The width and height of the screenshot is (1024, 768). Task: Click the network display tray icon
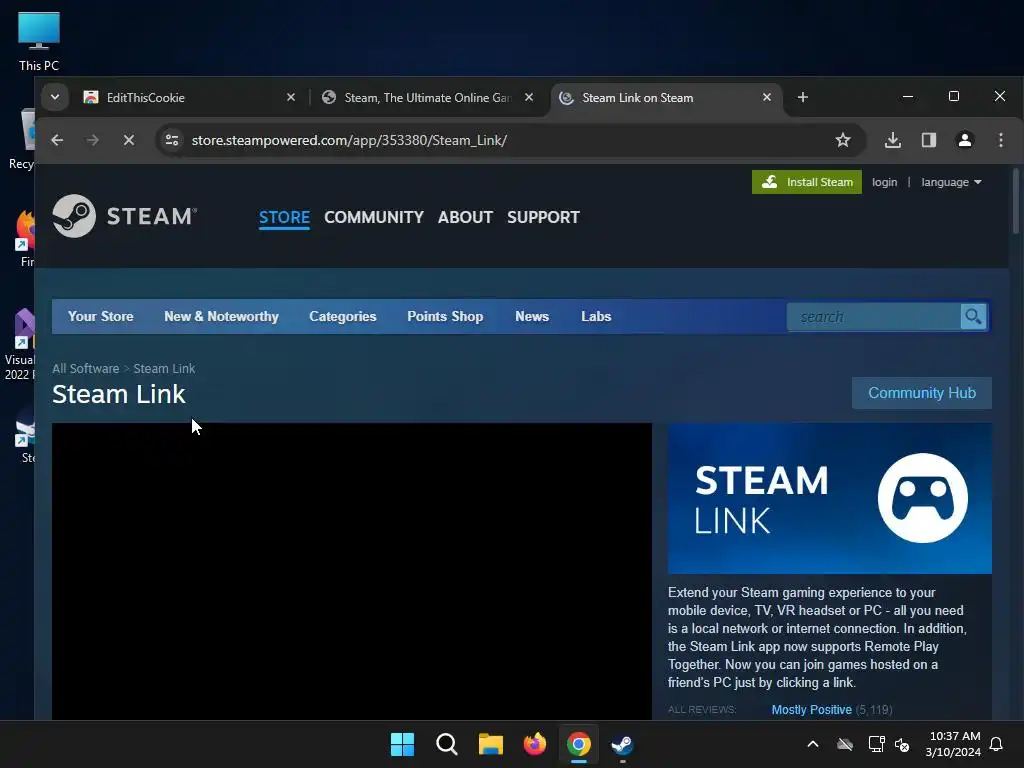[x=876, y=744]
